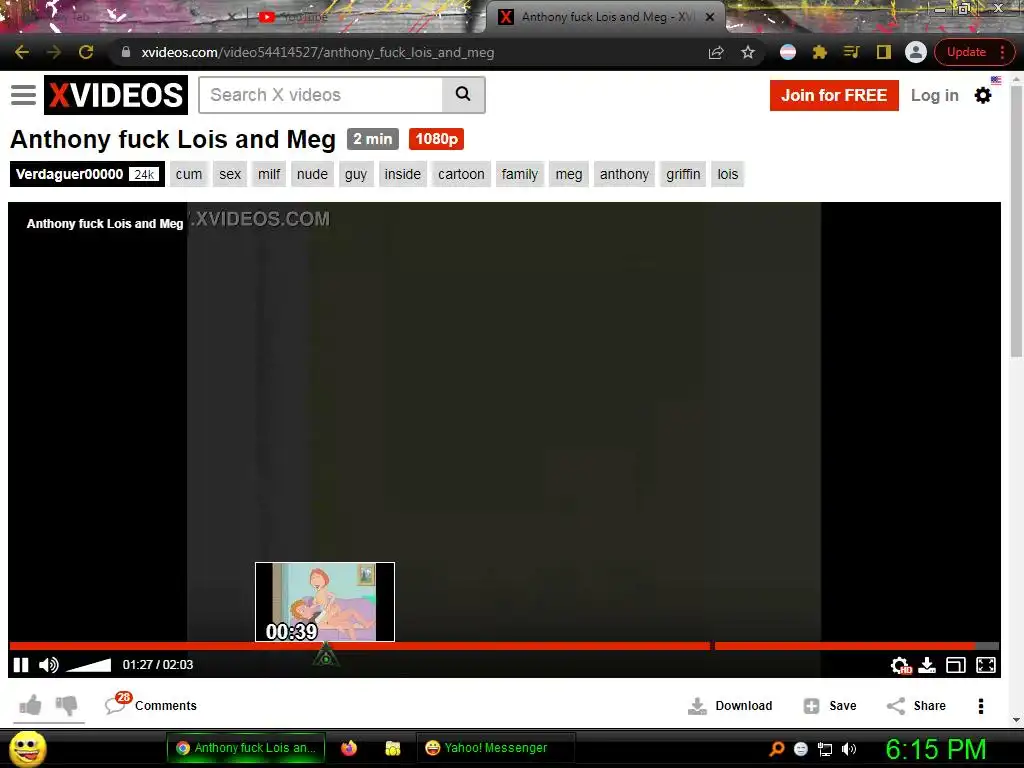The width and height of the screenshot is (1024, 768).
Task: Select the anthony tag
Action: [x=624, y=174]
